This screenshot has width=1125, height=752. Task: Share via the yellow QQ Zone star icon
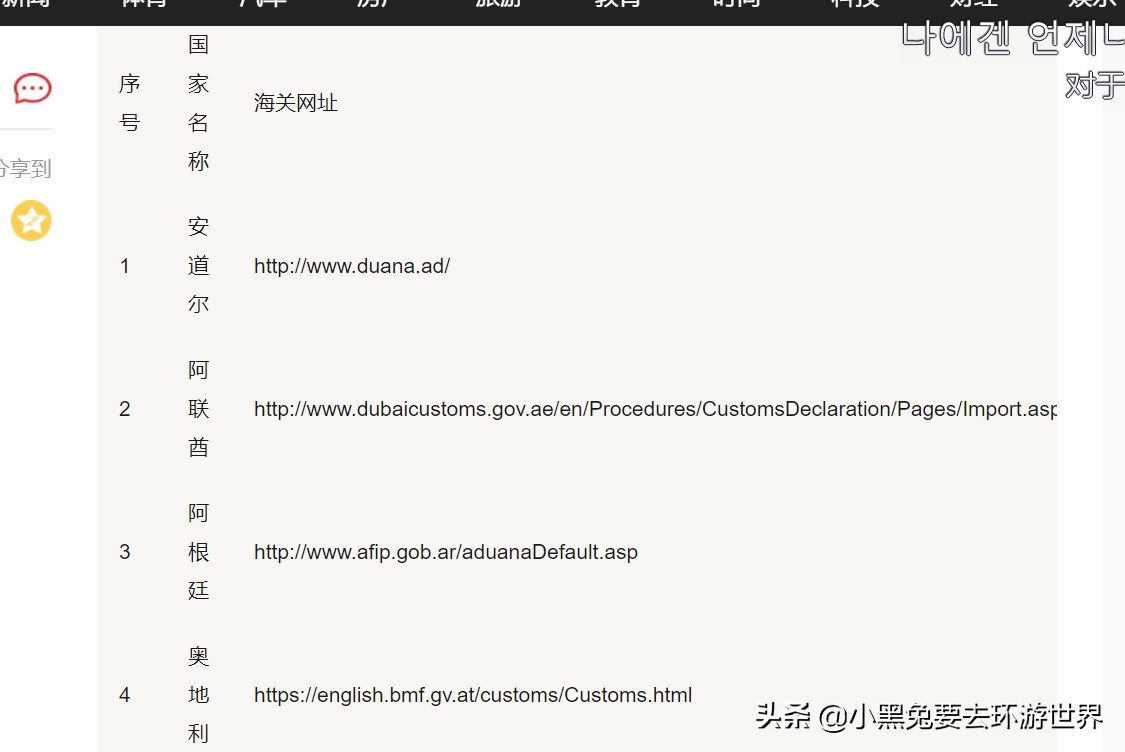click(x=30, y=221)
